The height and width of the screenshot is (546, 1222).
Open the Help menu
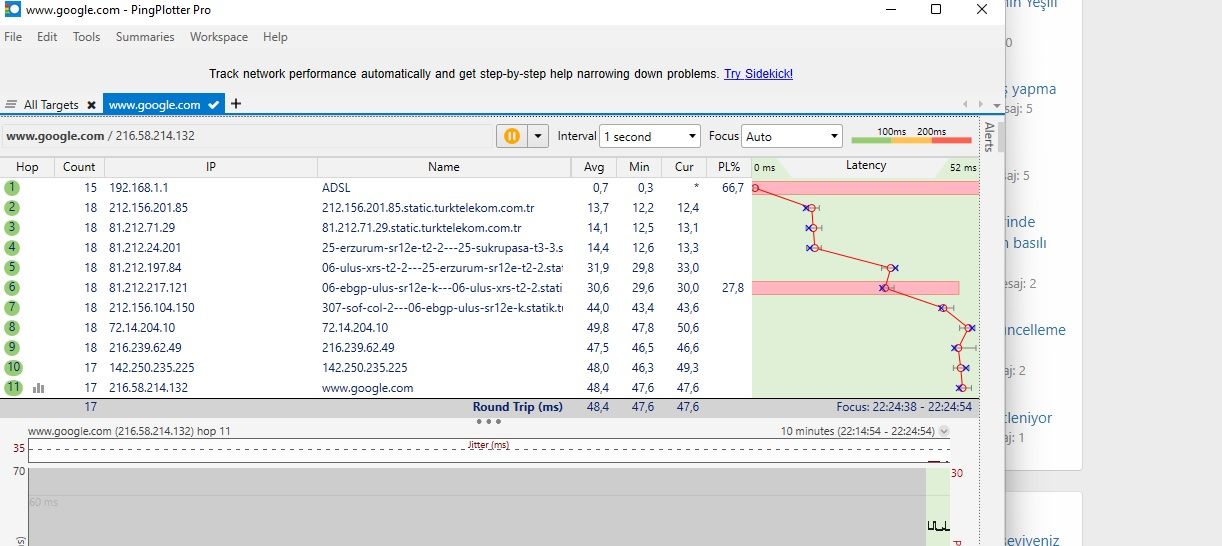tap(275, 37)
